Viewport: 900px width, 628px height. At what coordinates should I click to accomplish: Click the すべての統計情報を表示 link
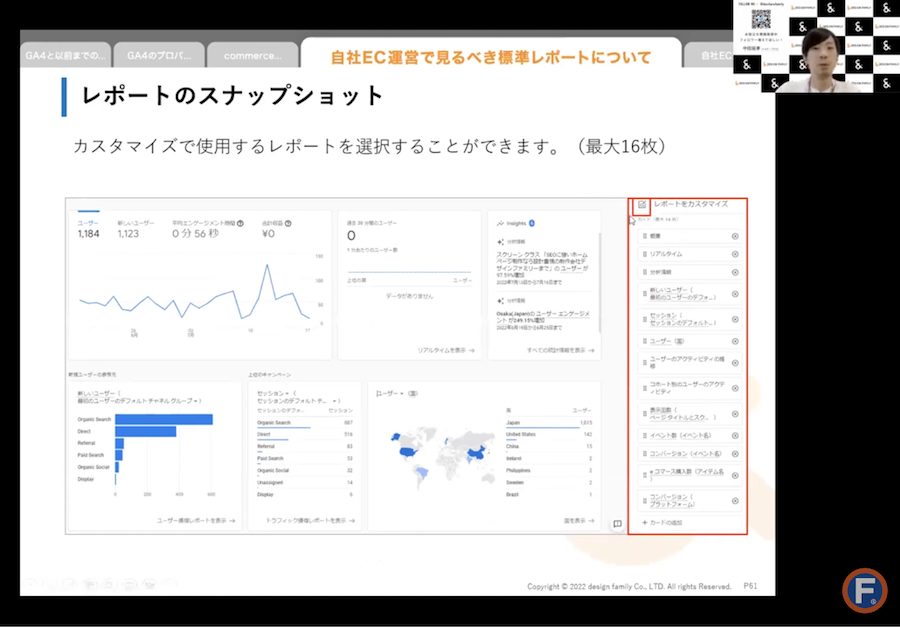(561, 350)
